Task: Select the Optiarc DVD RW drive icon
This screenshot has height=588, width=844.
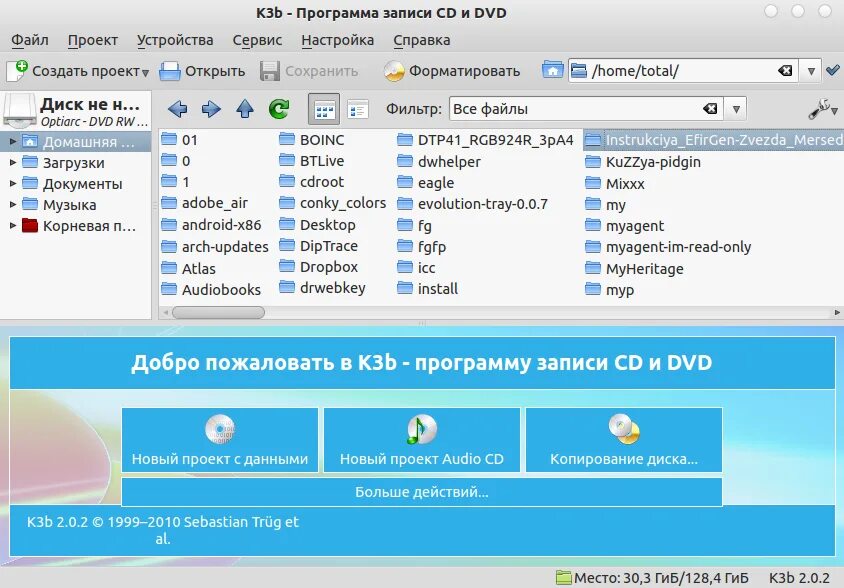Action: (x=20, y=110)
